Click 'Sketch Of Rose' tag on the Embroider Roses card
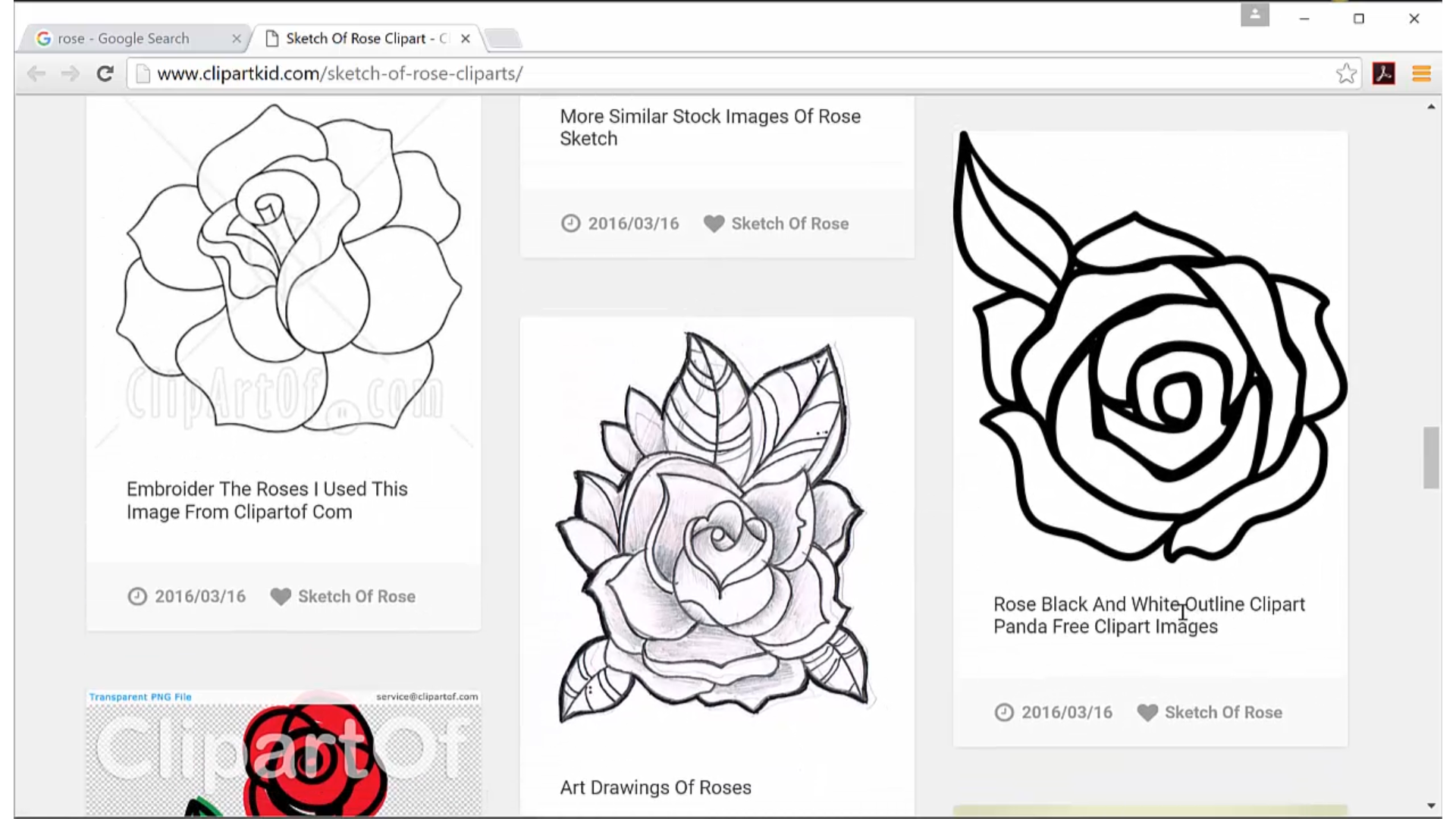The image size is (1456, 819). [x=356, y=597]
